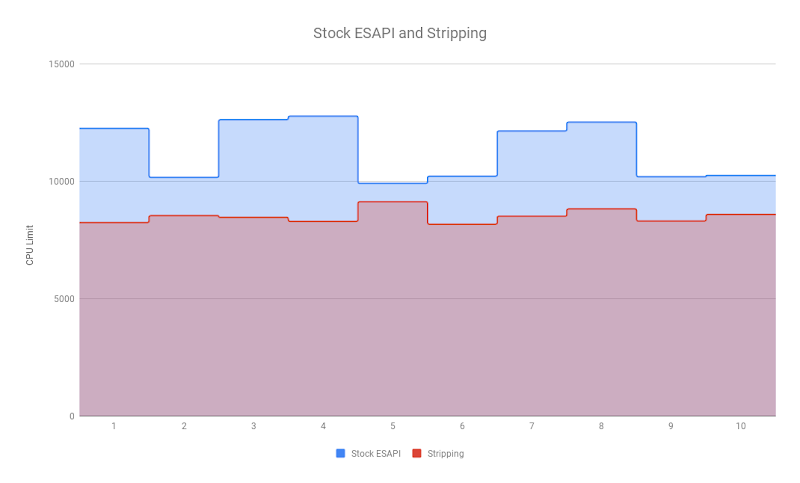Click the 15000 y-axis label
Image resolution: width=800 pixels, height=483 pixels.
[62, 64]
